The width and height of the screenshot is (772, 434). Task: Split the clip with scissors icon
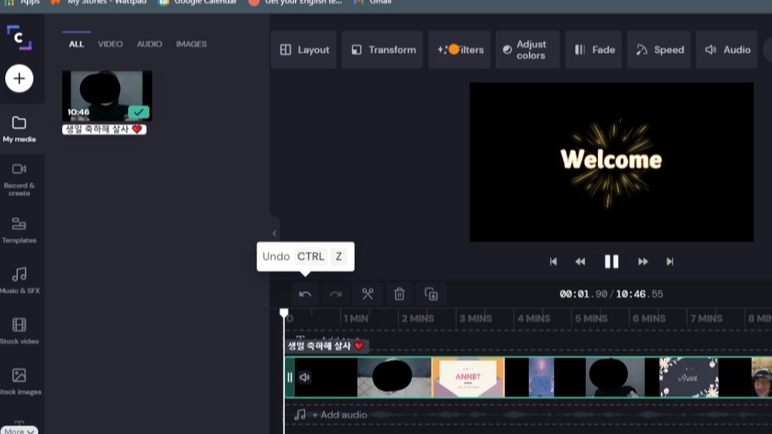(x=368, y=294)
